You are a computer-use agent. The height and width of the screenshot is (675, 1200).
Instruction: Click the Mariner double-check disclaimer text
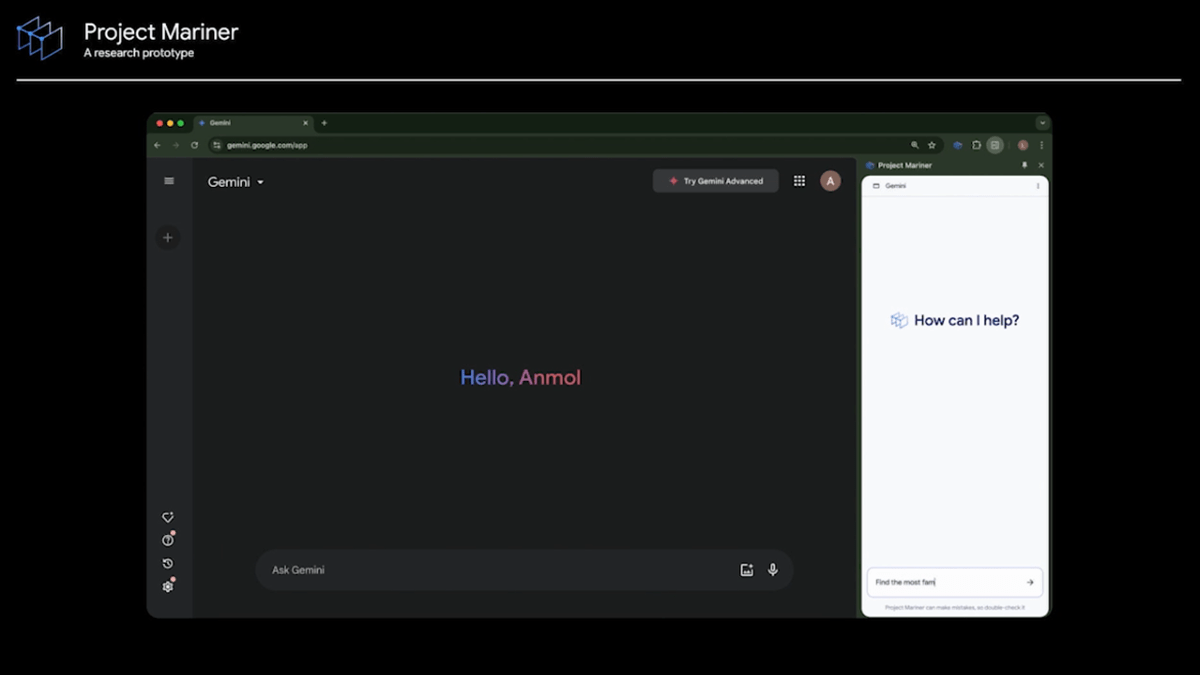pyautogui.click(x=955, y=607)
